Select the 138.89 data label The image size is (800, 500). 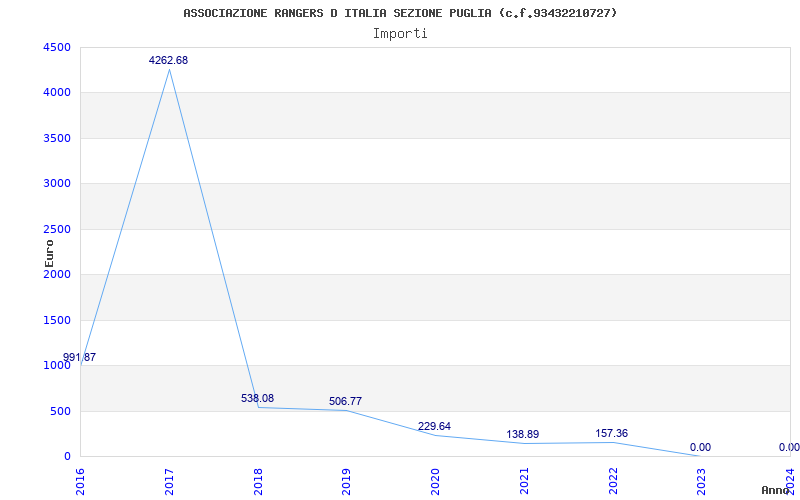click(522, 434)
